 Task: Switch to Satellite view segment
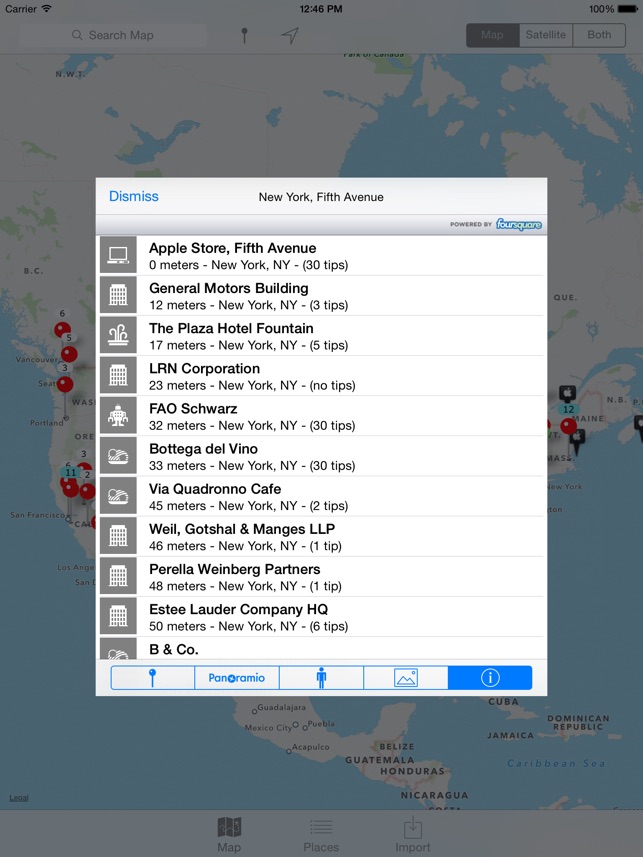(546, 35)
